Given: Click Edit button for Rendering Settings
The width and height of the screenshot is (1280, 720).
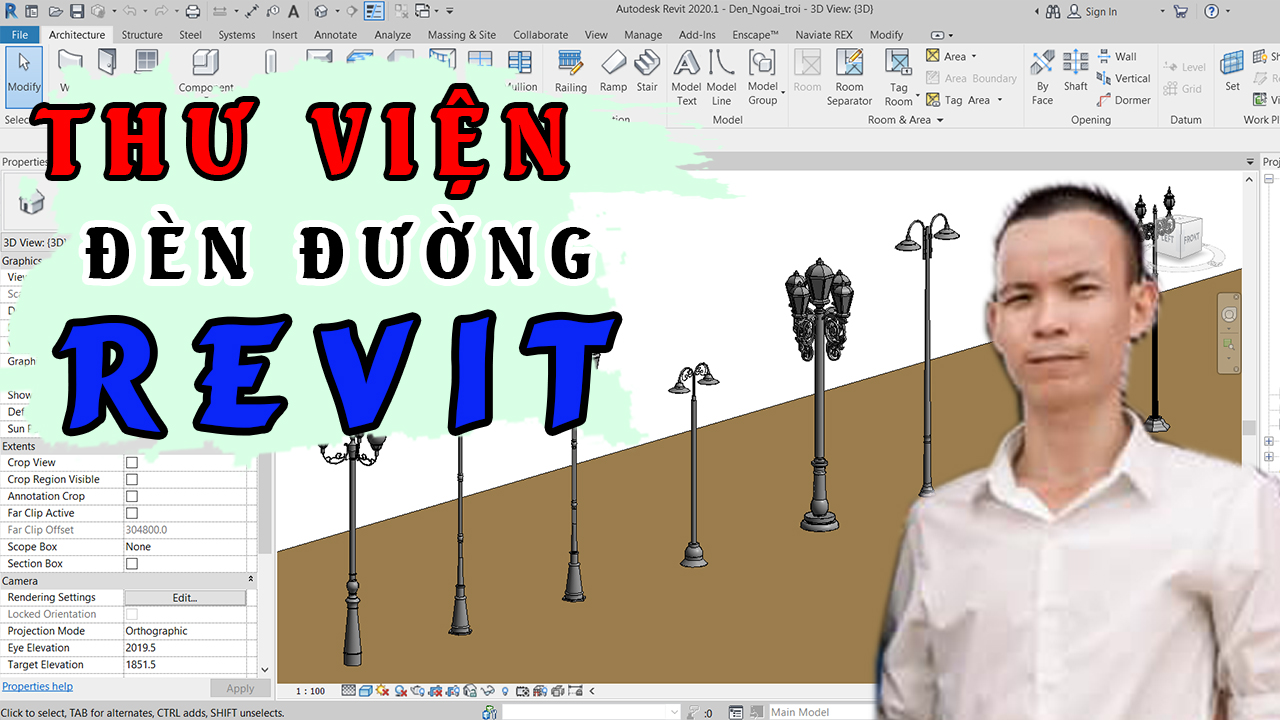Looking at the screenshot, I should pos(185,598).
